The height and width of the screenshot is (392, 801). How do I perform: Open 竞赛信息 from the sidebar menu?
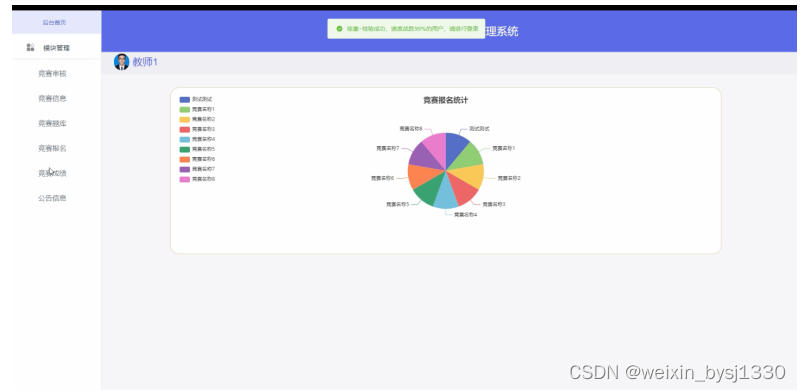pos(52,98)
